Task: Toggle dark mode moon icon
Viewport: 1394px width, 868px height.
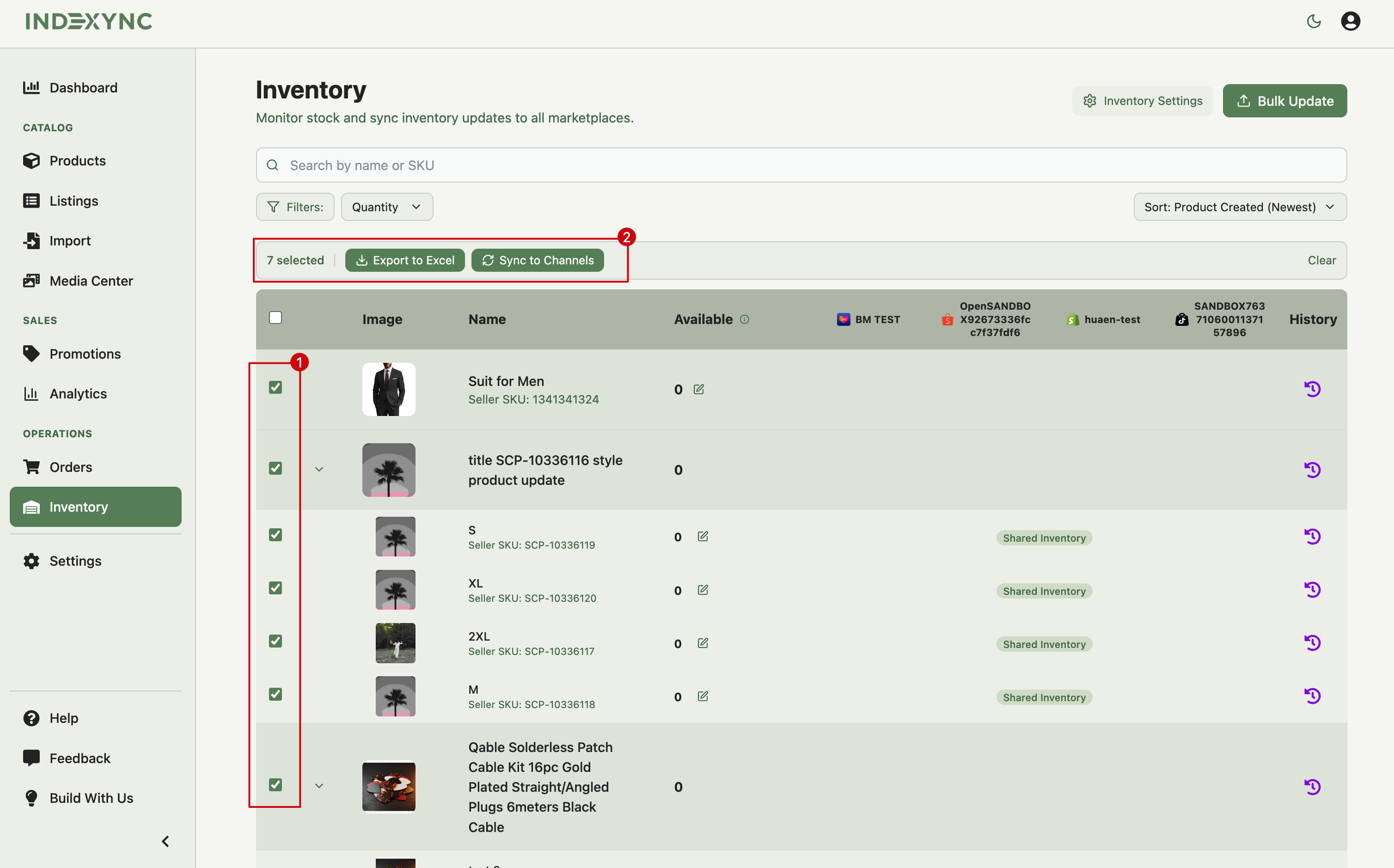Action: [x=1314, y=21]
